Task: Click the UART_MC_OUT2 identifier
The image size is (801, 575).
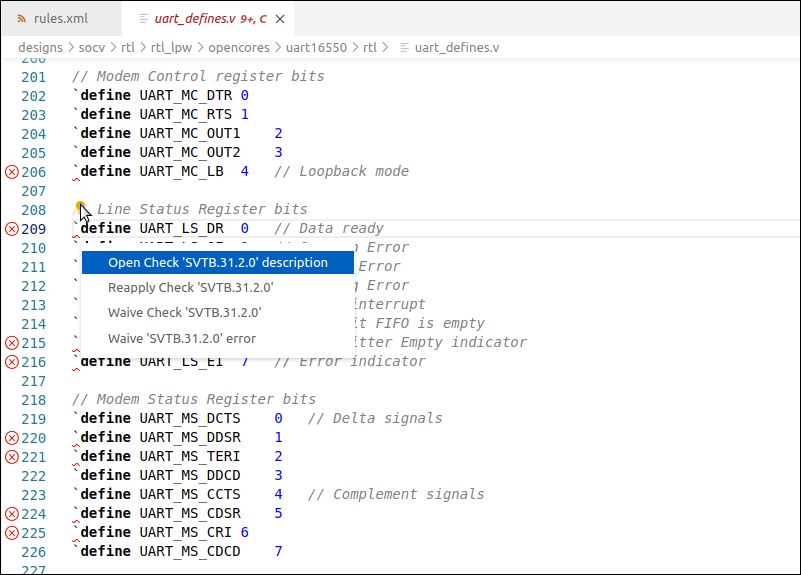Action: (x=190, y=152)
